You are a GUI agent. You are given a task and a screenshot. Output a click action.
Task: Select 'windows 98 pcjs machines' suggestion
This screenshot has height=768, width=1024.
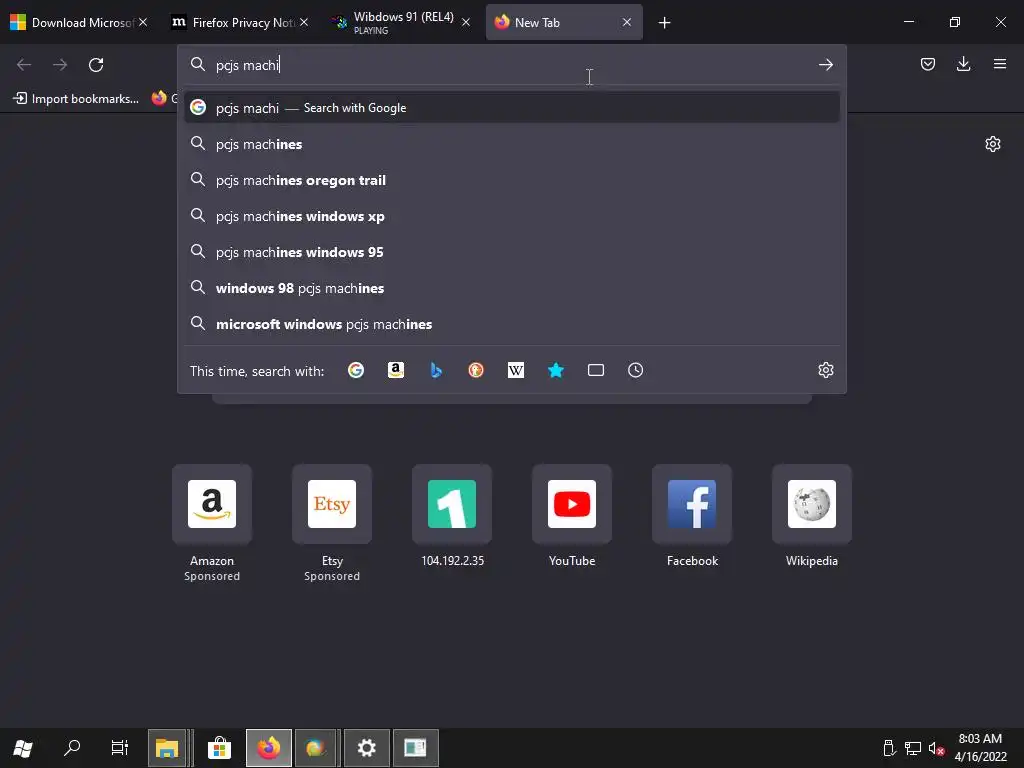[x=512, y=287]
